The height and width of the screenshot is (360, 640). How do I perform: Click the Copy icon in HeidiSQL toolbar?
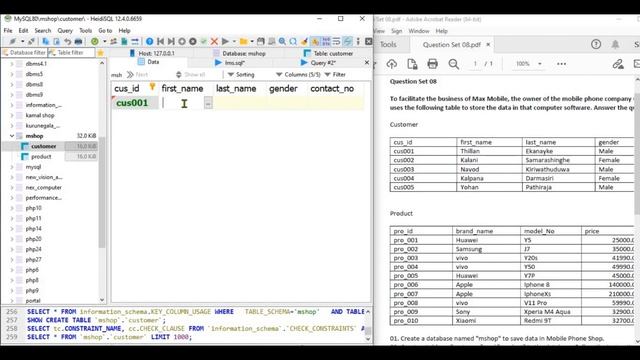click(45, 41)
